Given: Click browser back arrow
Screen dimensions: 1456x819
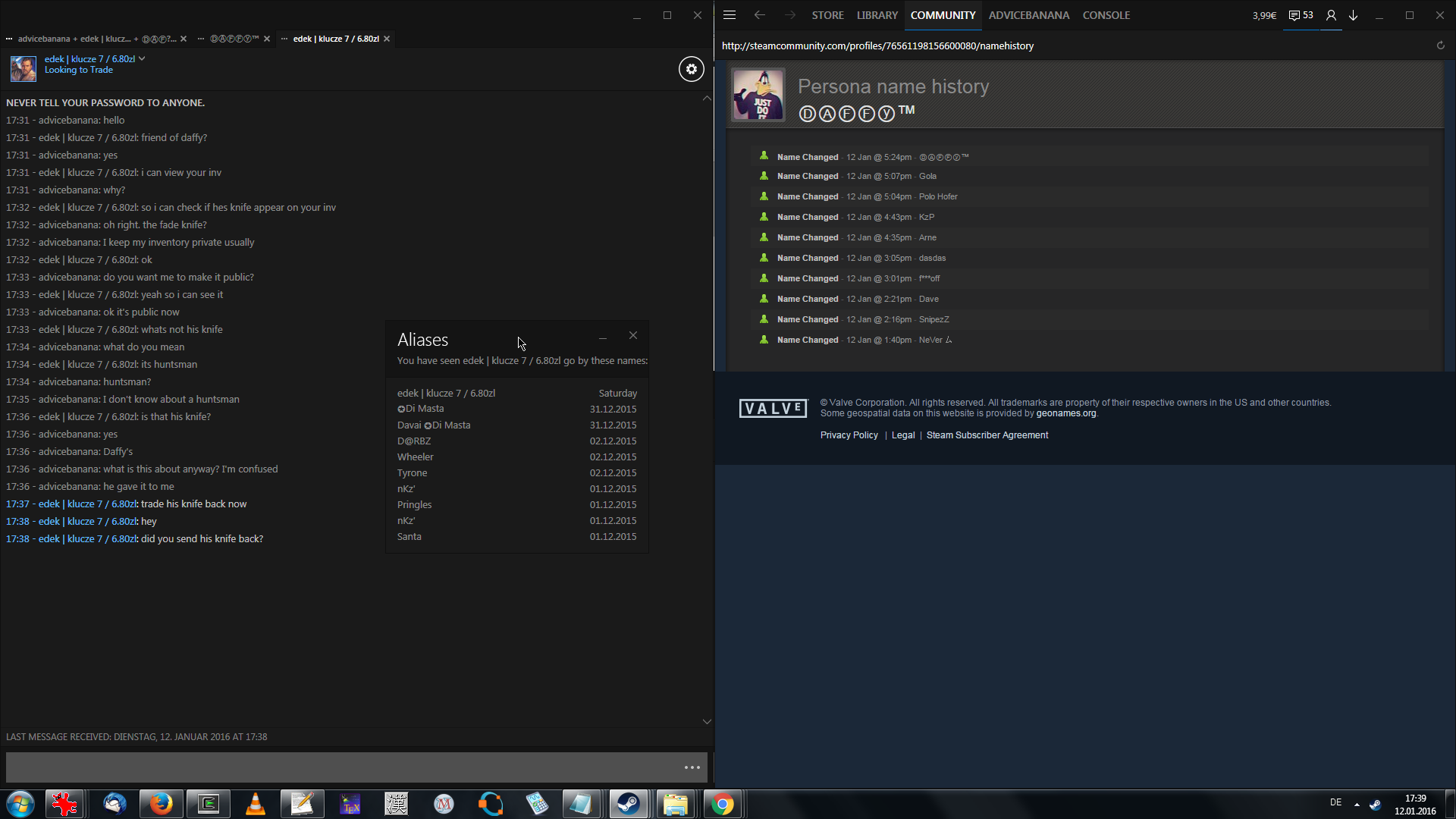Looking at the screenshot, I should pyautogui.click(x=759, y=15).
